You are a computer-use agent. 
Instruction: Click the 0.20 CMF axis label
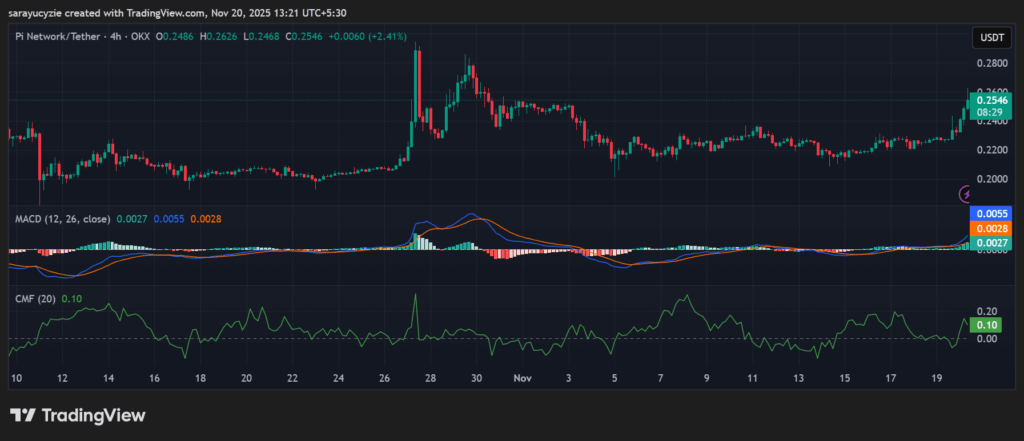pyautogui.click(x=987, y=311)
